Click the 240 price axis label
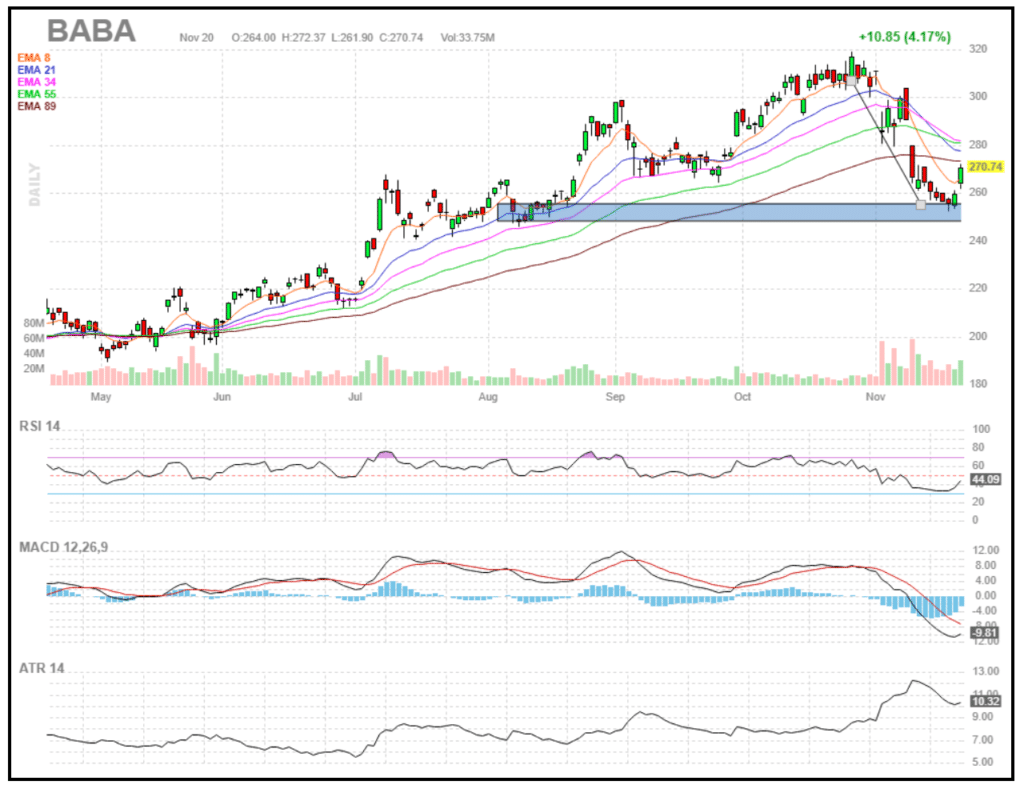This screenshot has width=1024, height=789. [x=978, y=240]
